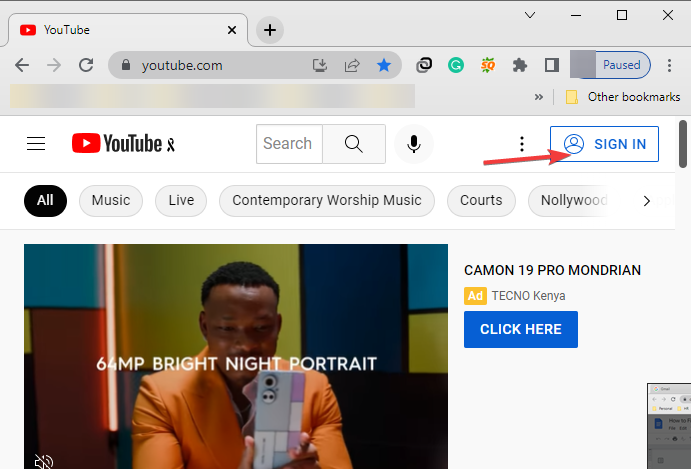Open Chrome three-dot menu
Screen dimensions: 691x469
[x=669, y=65]
